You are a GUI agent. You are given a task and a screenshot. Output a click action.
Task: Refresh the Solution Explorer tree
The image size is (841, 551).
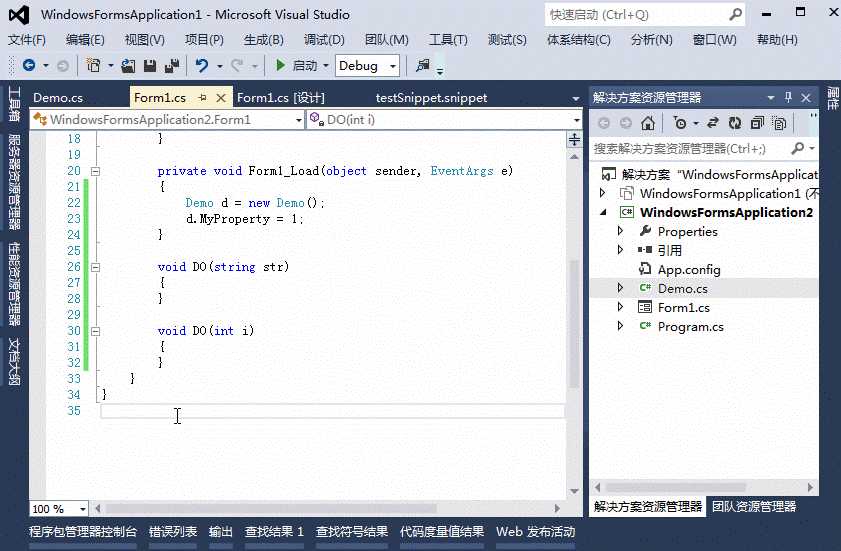pos(735,123)
